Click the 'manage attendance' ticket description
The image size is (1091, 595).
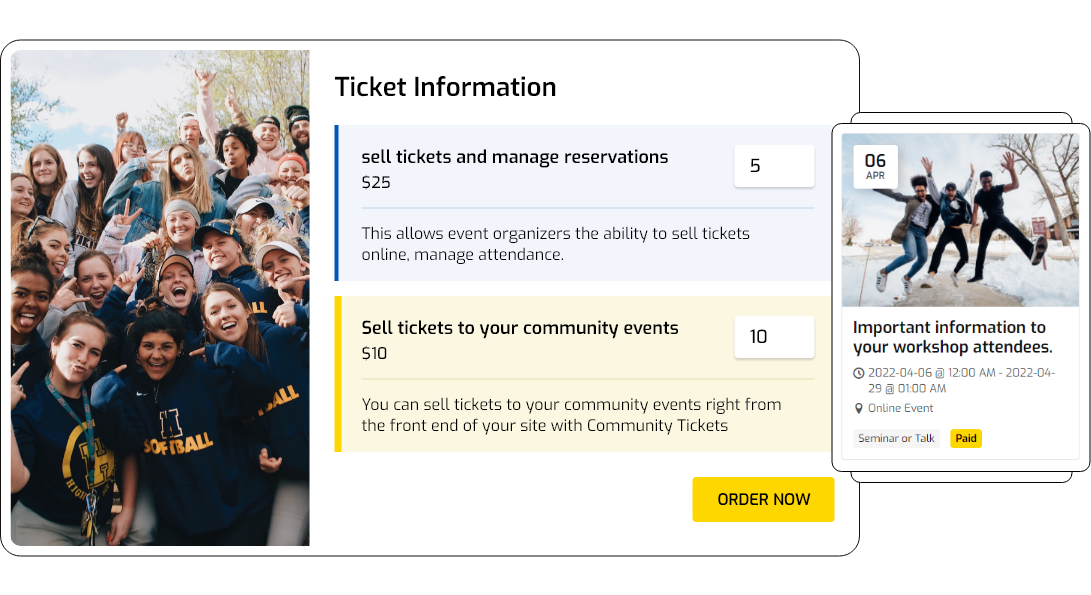(555, 244)
